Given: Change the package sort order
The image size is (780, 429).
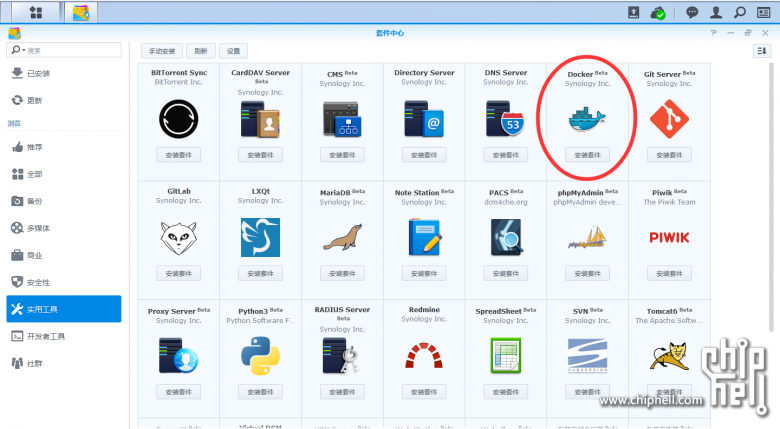Looking at the screenshot, I should pyautogui.click(x=762, y=51).
